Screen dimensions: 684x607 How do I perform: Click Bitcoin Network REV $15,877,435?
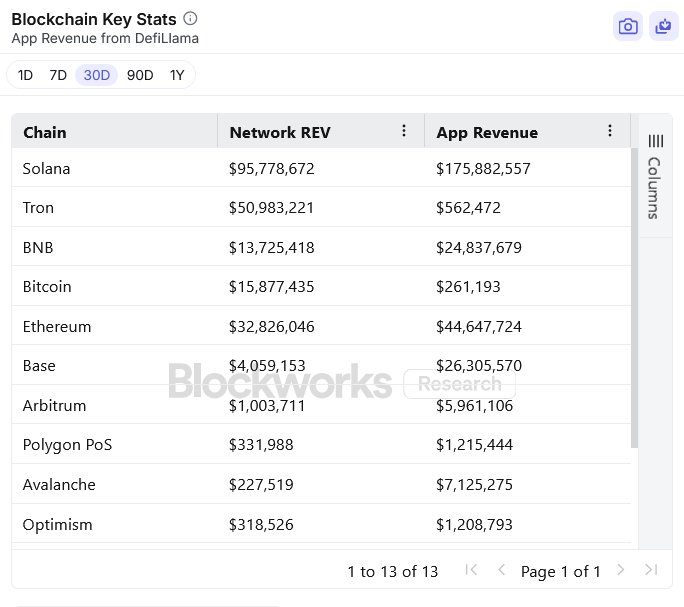click(x=271, y=287)
